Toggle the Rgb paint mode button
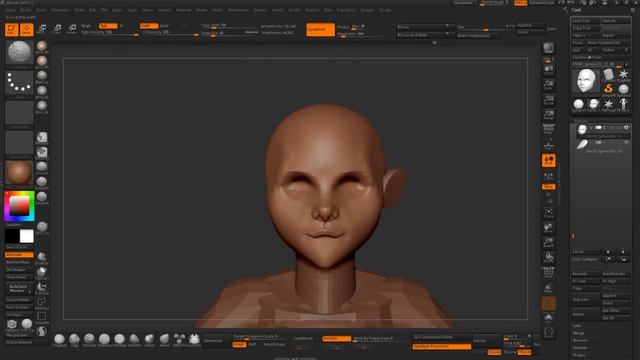Viewport: 640px width, 360px height. click(x=108, y=26)
